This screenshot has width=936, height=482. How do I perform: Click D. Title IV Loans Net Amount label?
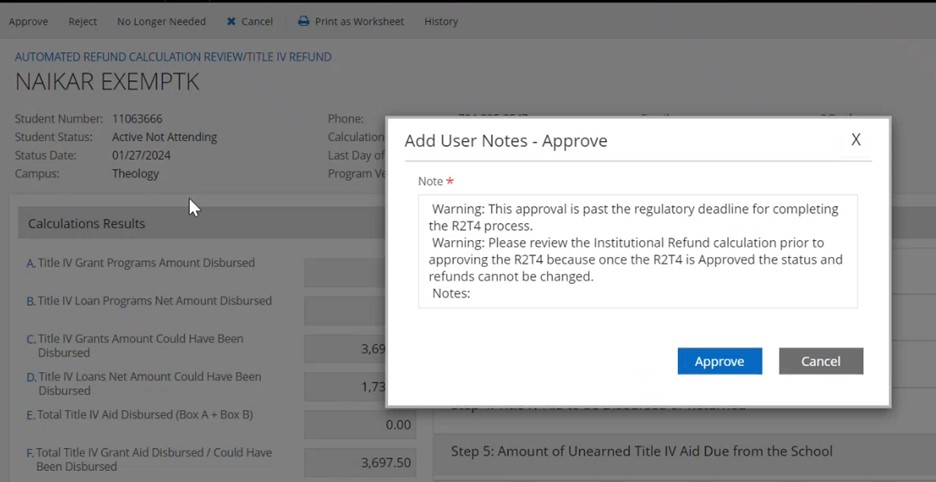(x=144, y=383)
